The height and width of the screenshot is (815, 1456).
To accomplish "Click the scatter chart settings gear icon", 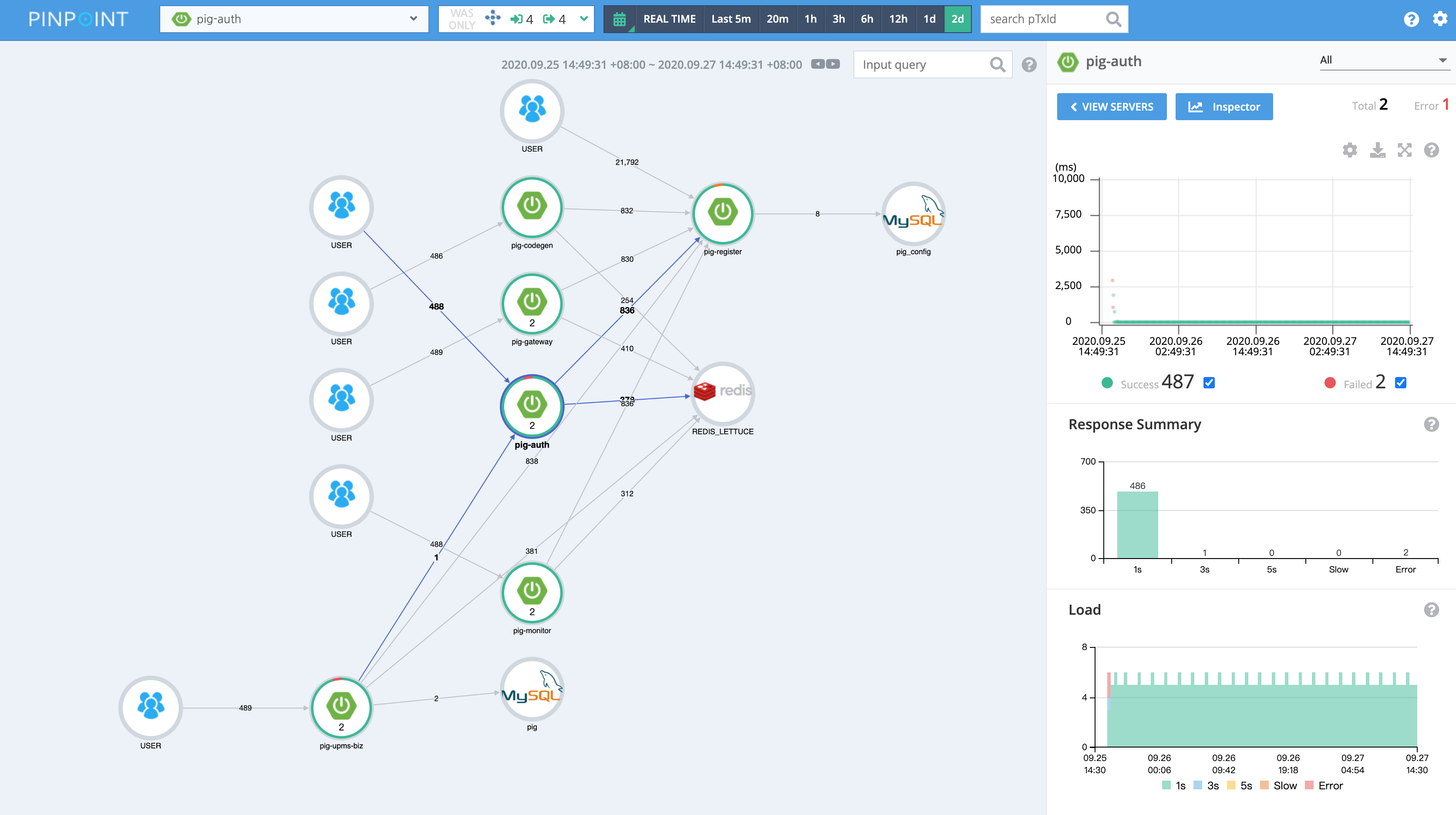I will click(1350, 150).
